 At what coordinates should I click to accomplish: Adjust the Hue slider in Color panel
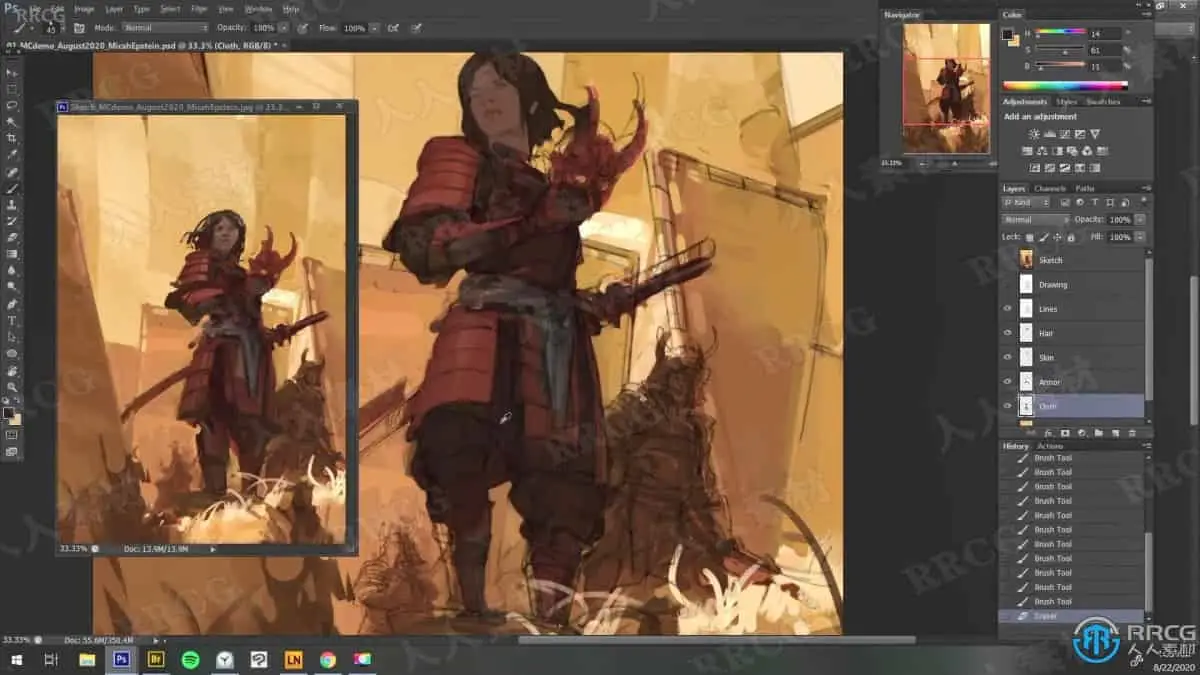click(x=1060, y=33)
